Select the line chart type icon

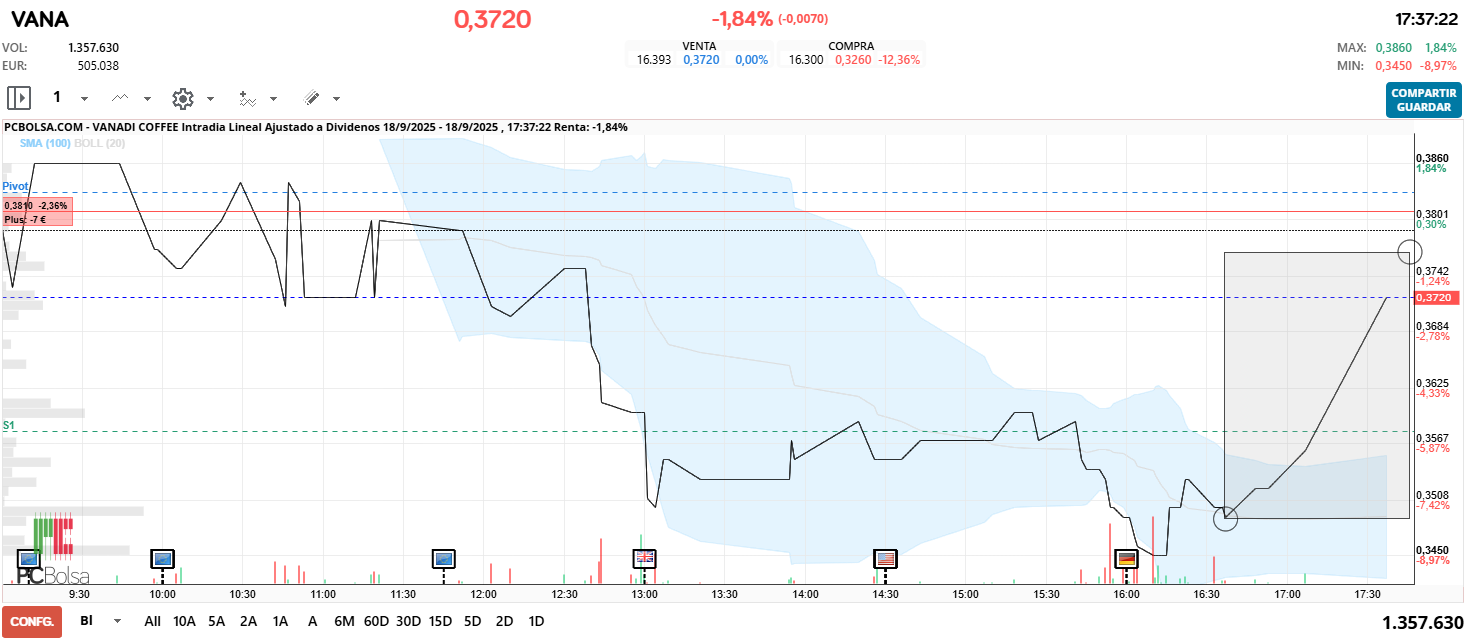pyautogui.click(x=121, y=98)
